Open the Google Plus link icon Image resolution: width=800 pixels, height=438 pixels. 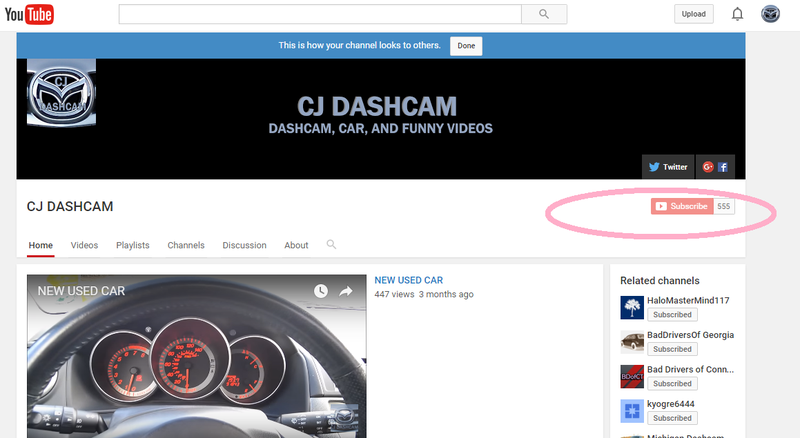[708, 167]
